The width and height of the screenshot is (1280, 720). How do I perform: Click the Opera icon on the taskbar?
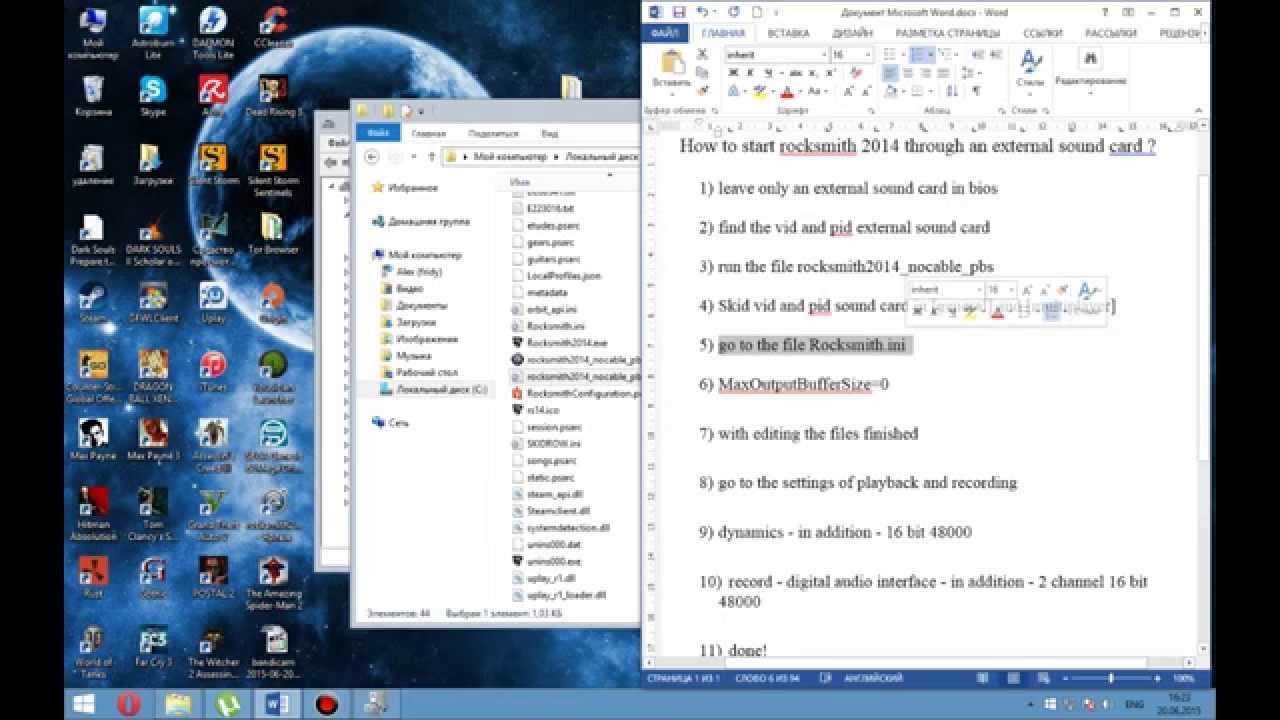[129, 704]
